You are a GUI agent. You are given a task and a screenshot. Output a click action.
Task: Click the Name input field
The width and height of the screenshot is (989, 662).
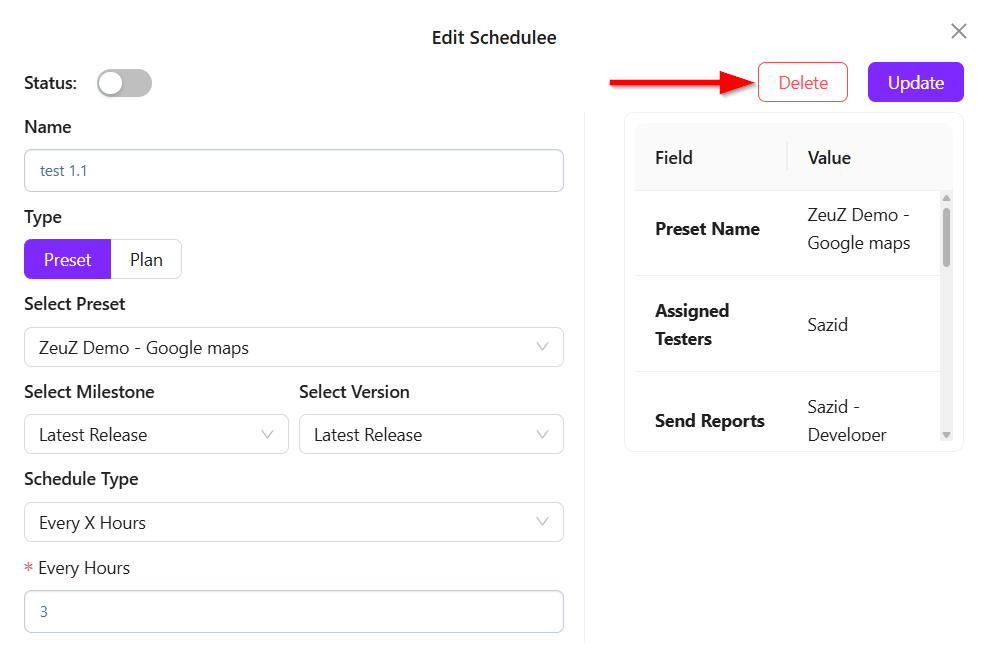coord(293,171)
